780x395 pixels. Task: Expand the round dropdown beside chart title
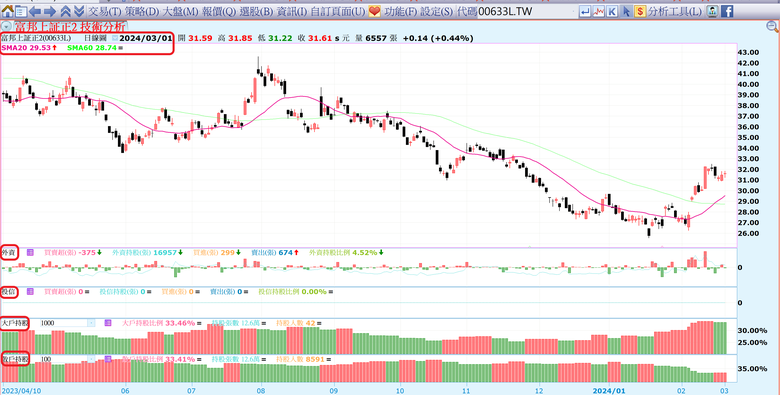[5, 27]
